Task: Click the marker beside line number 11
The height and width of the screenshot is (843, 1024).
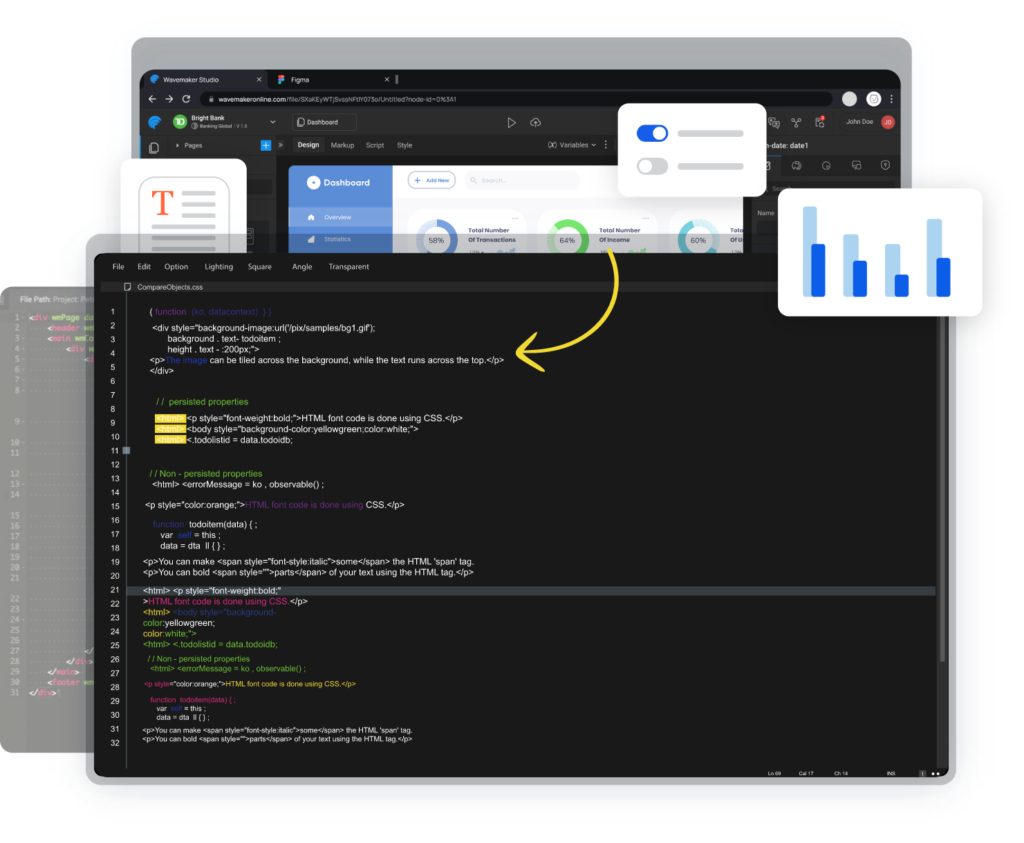Action: click(x=127, y=451)
